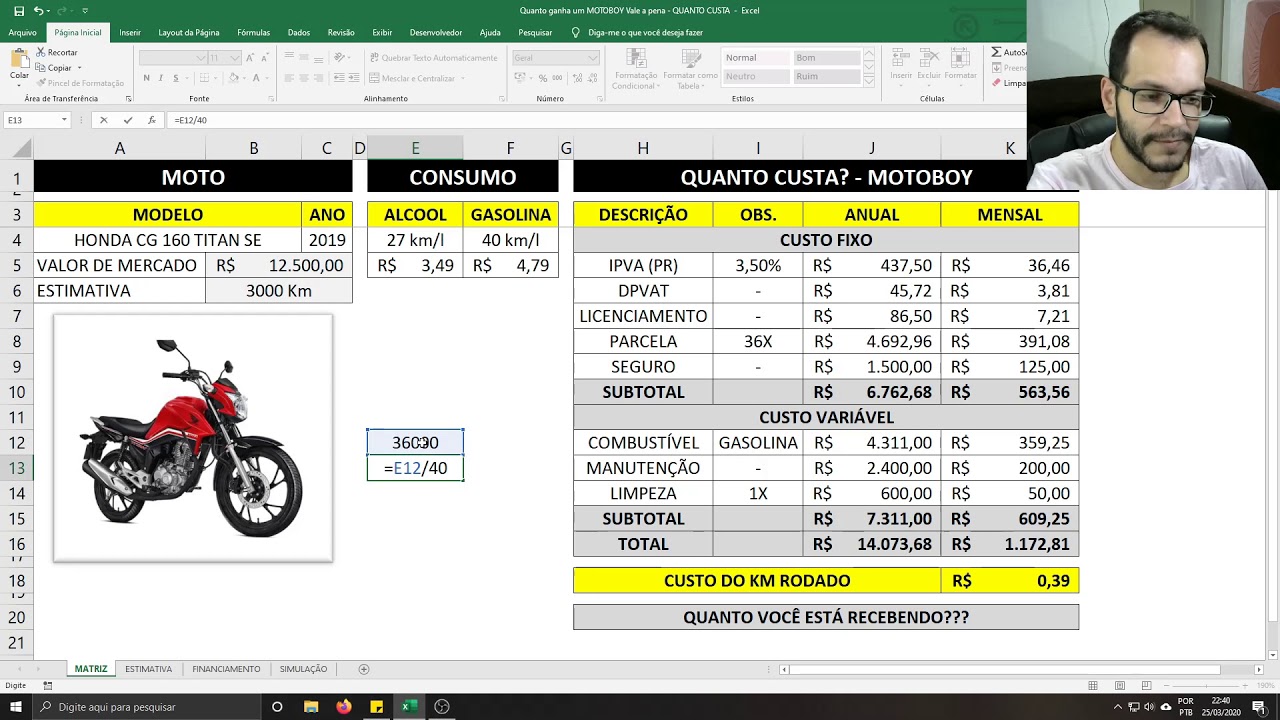Apply the Ruim cell style
Viewport: 1280px width, 720px height.
tap(826, 76)
